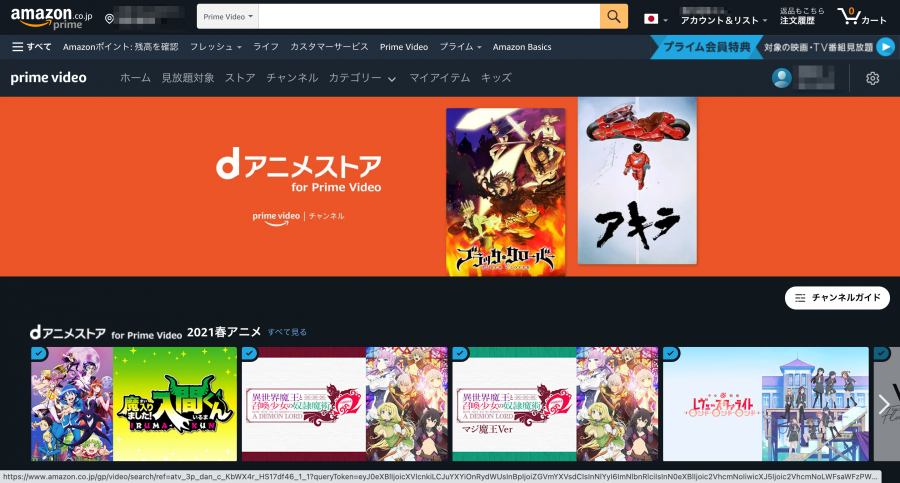Open the settings gear icon
The height and width of the screenshot is (483, 900).
(872, 78)
